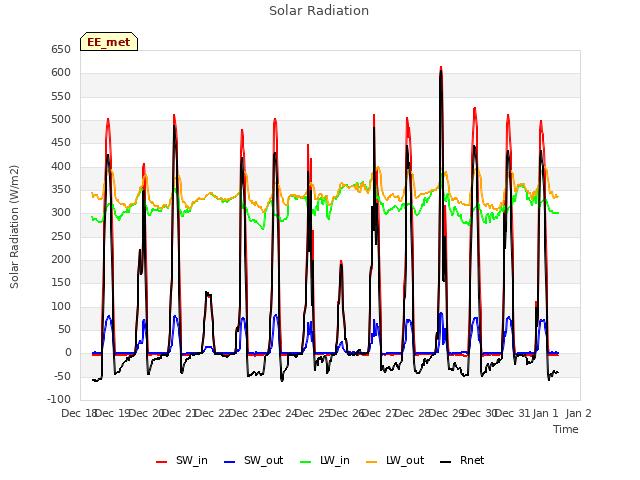
Task: Click the 350 y-axis tick label
Action: (x=61, y=189)
